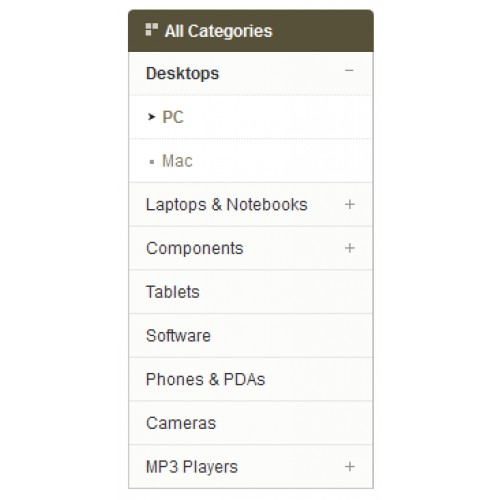Expand MP3 Players with the plus icon
The width and height of the screenshot is (500, 500).
(x=350, y=467)
